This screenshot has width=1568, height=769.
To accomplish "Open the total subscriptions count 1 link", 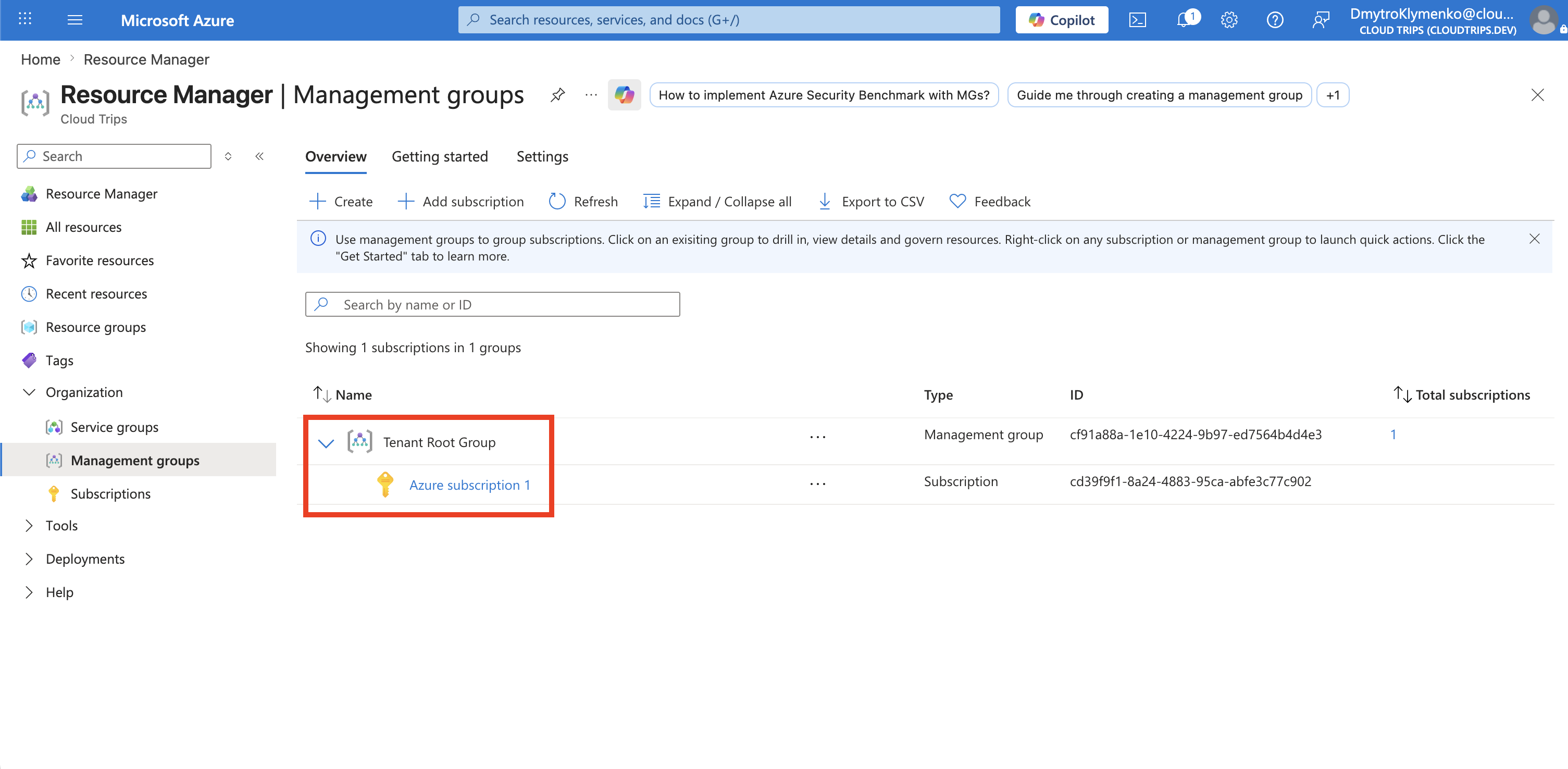I will point(1392,435).
